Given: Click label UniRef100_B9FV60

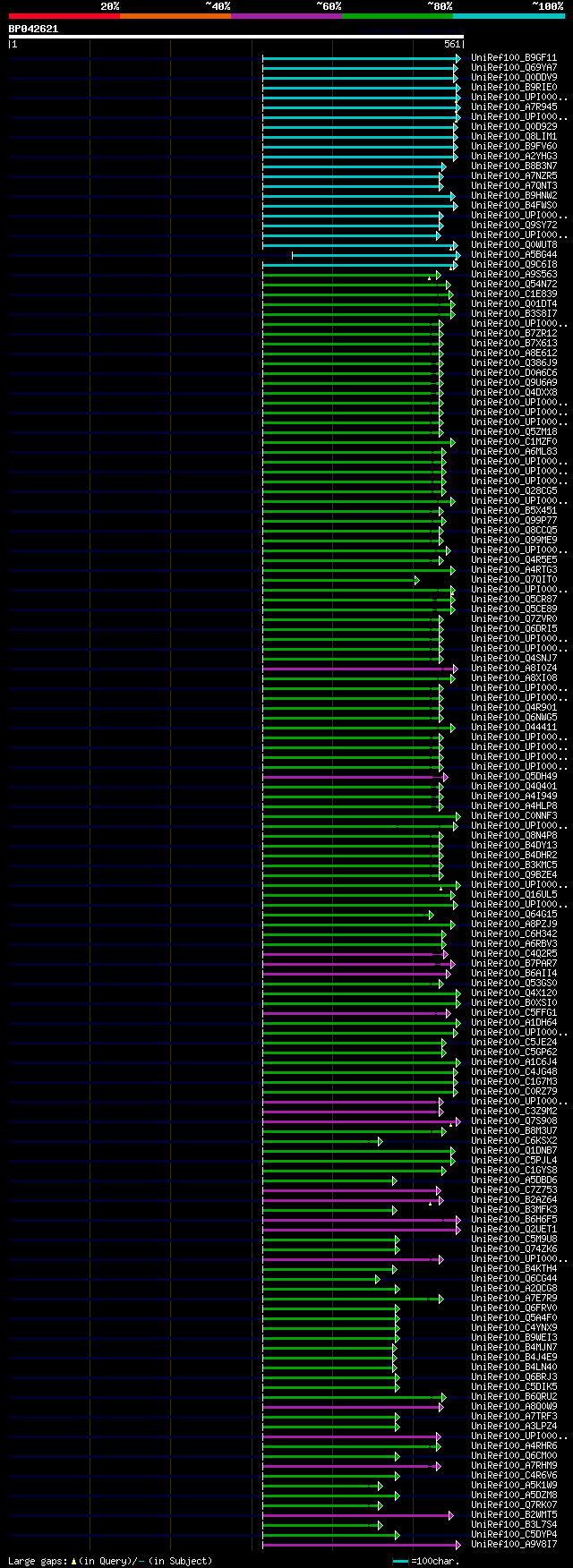Looking at the screenshot, I should tap(514, 146).
